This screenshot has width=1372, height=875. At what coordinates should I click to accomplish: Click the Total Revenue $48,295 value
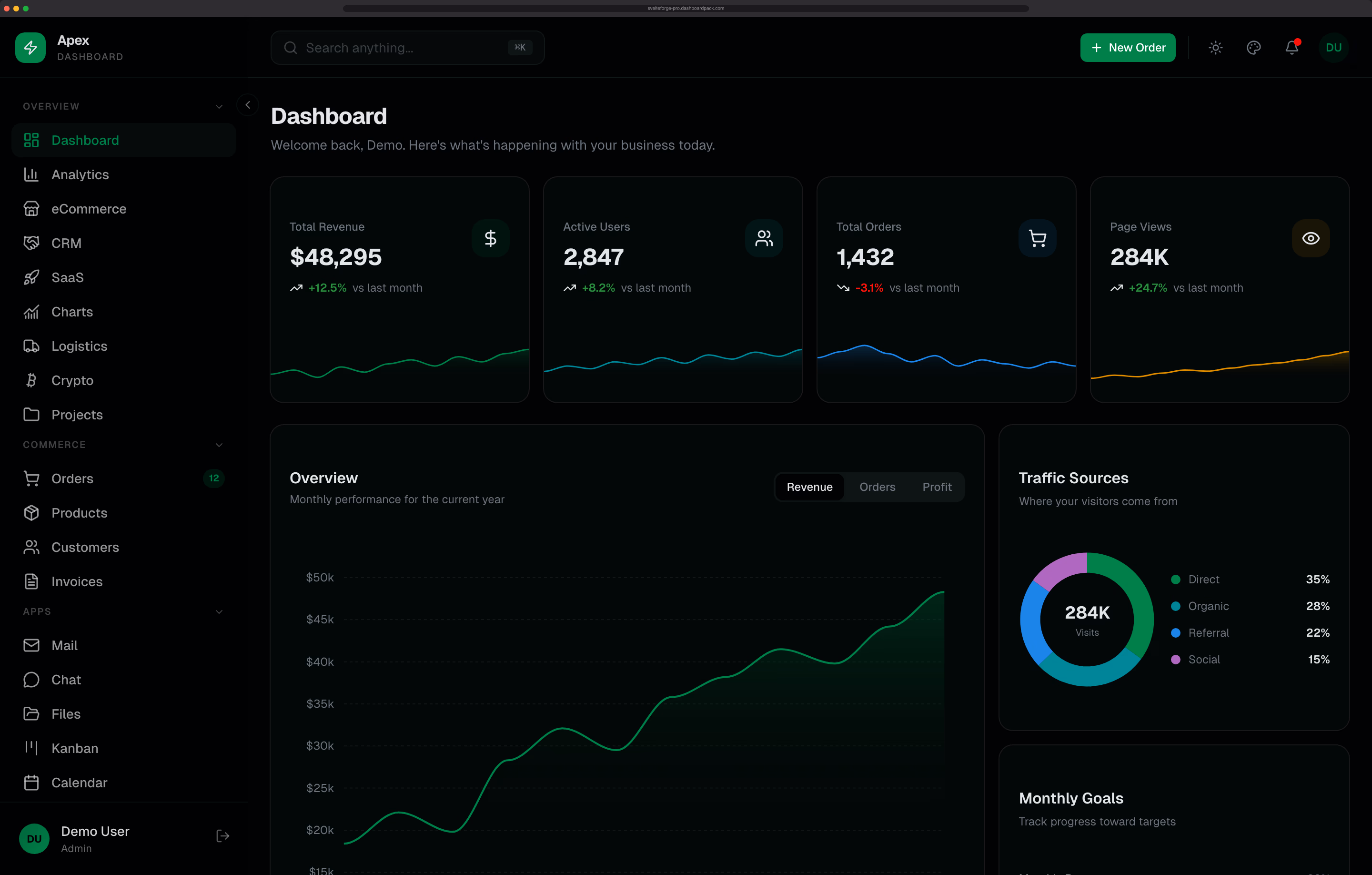[335, 256]
